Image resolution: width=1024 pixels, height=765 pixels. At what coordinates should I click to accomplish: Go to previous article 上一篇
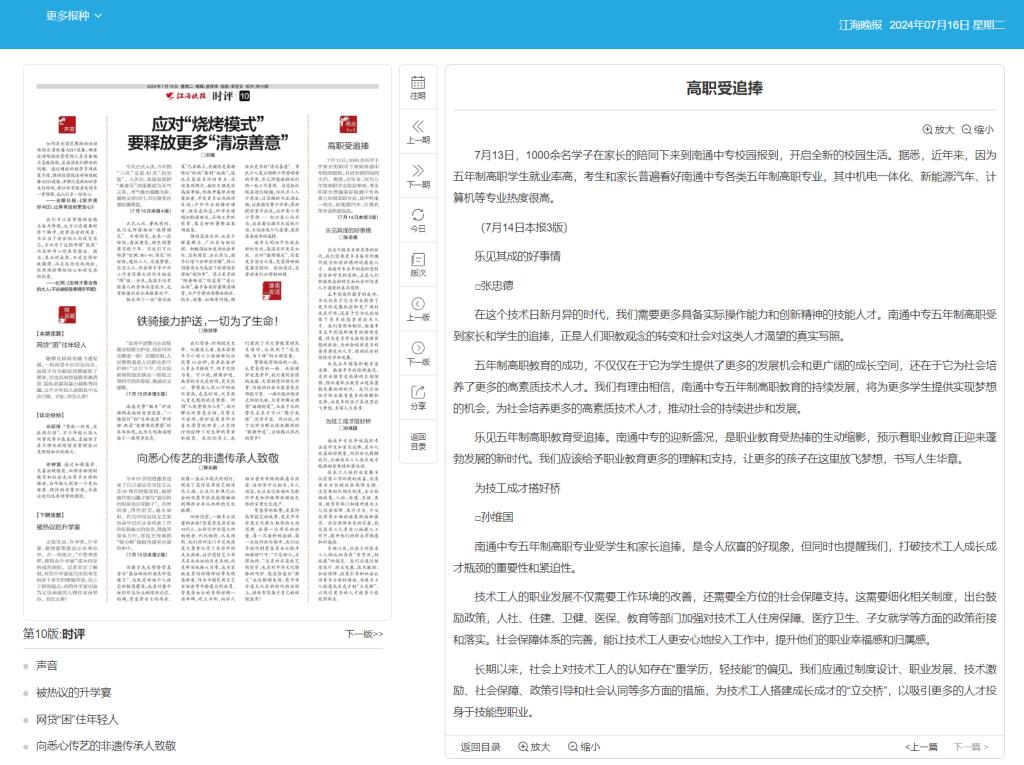click(x=921, y=747)
